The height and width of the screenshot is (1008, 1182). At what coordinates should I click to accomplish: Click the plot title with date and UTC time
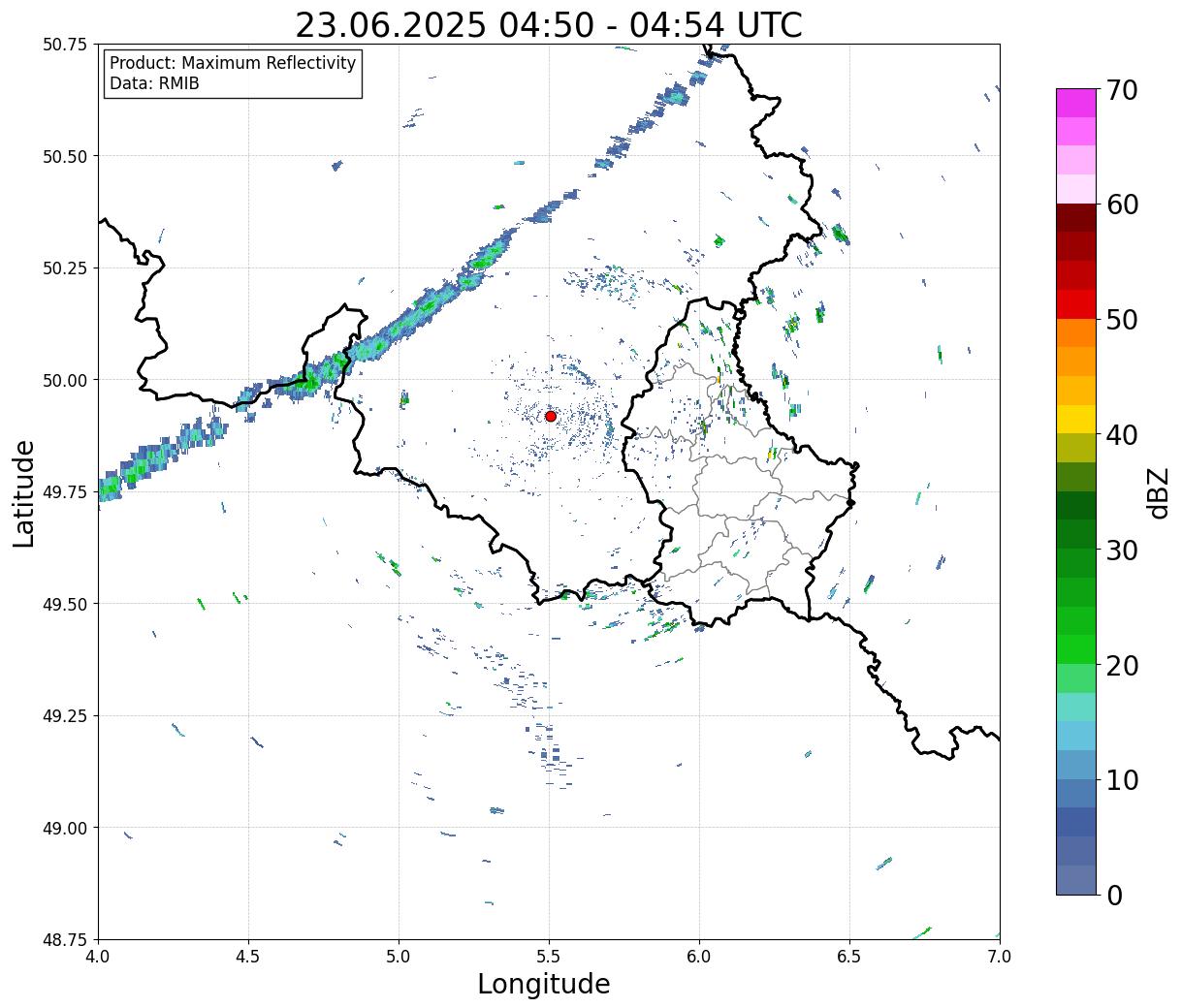point(549,24)
